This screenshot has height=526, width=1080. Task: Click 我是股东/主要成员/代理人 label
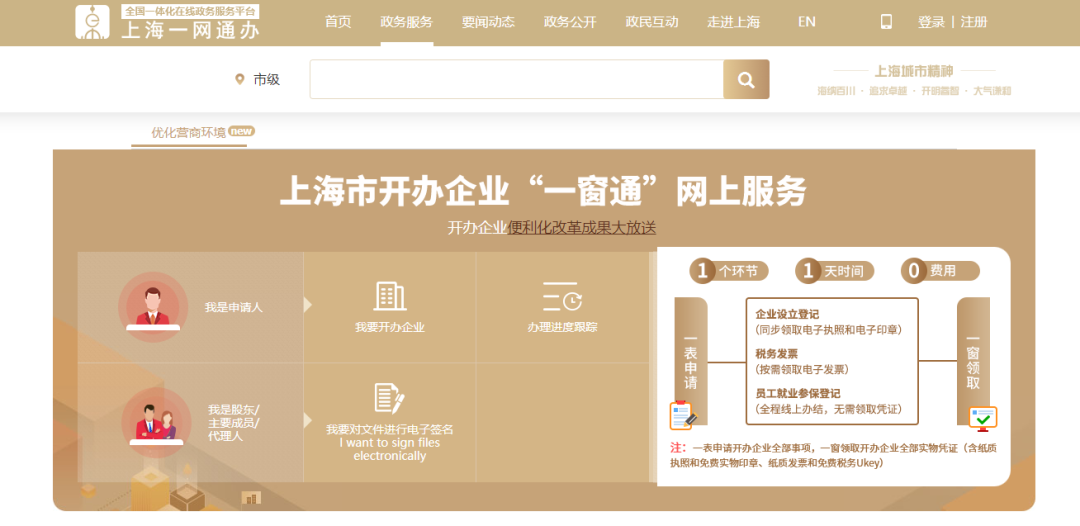(x=234, y=423)
